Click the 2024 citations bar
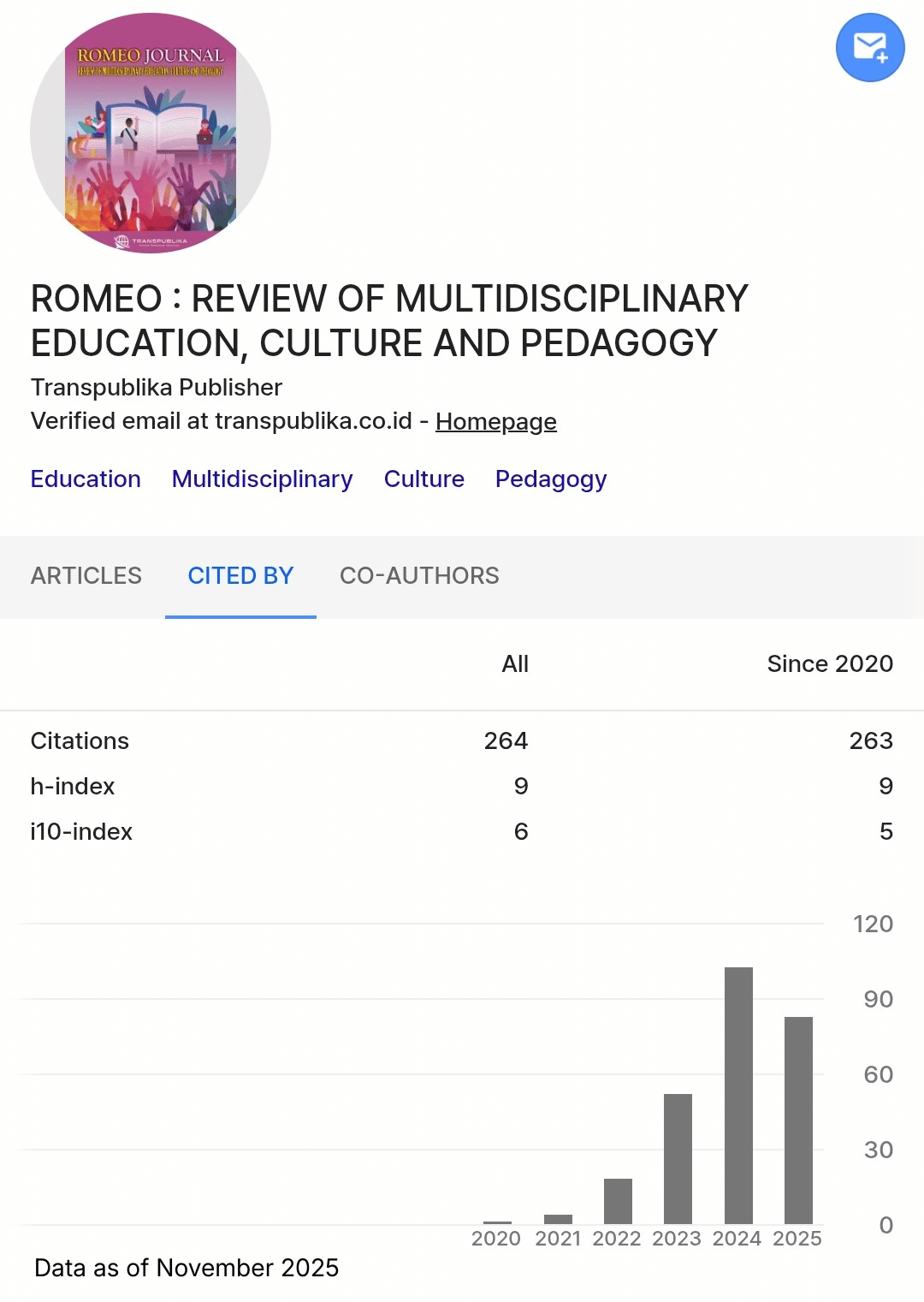The width and height of the screenshot is (924, 1302). (x=738, y=1095)
